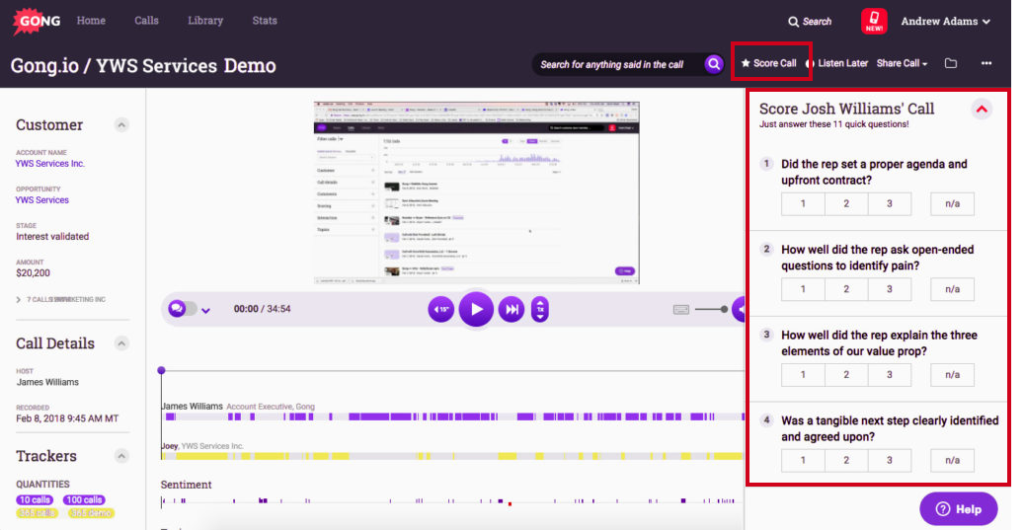Rate question 4 next step as 1
1024x530 pixels.
point(803,460)
